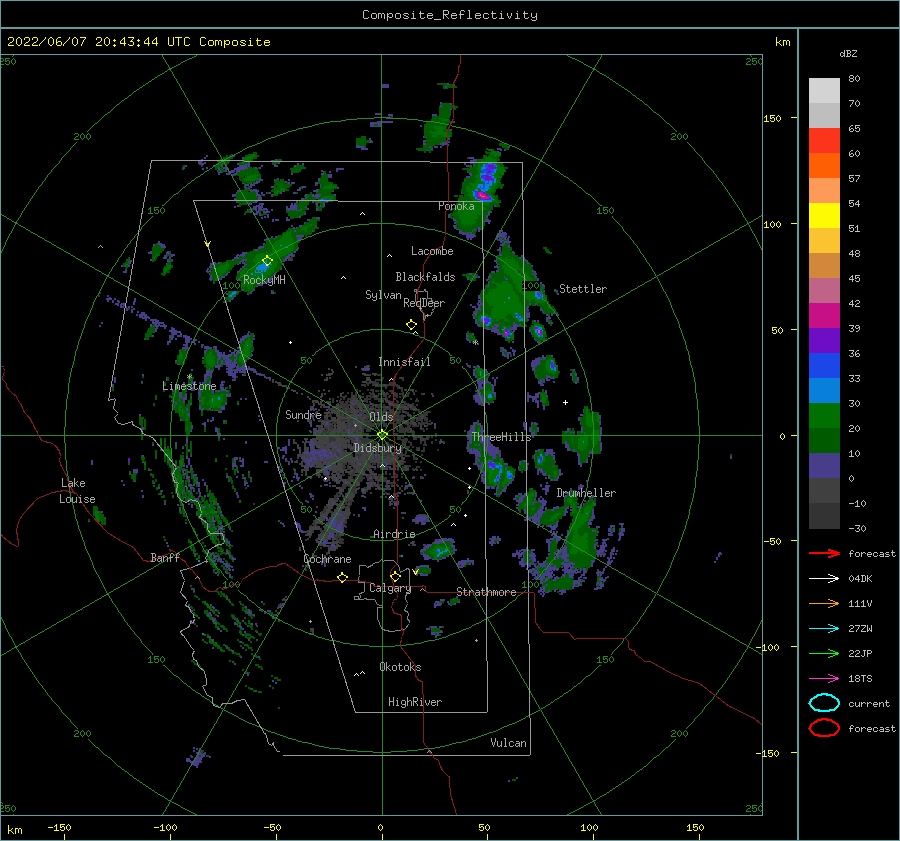900x841 pixels.
Task: Click the Didsbury city label
Action: (x=378, y=448)
